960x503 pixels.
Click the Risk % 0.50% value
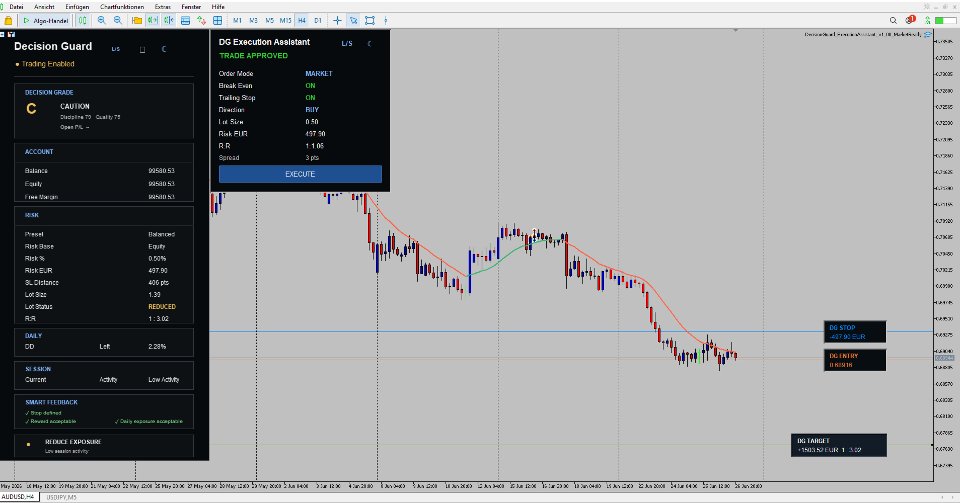(x=157, y=258)
